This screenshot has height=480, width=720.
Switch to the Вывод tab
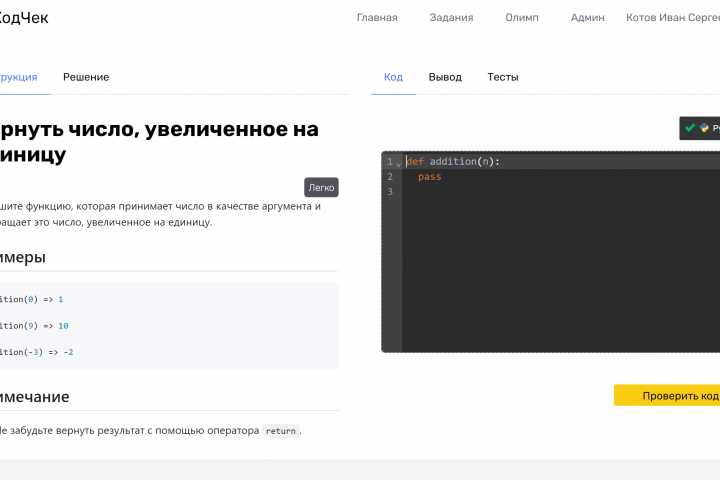point(445,77)
